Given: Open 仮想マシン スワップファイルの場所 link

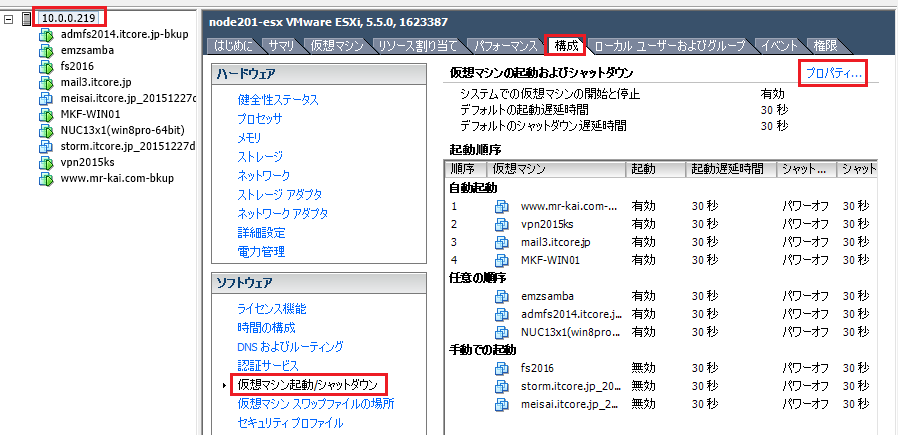Looking at the screenshot, I should click(x=316, y=404).
